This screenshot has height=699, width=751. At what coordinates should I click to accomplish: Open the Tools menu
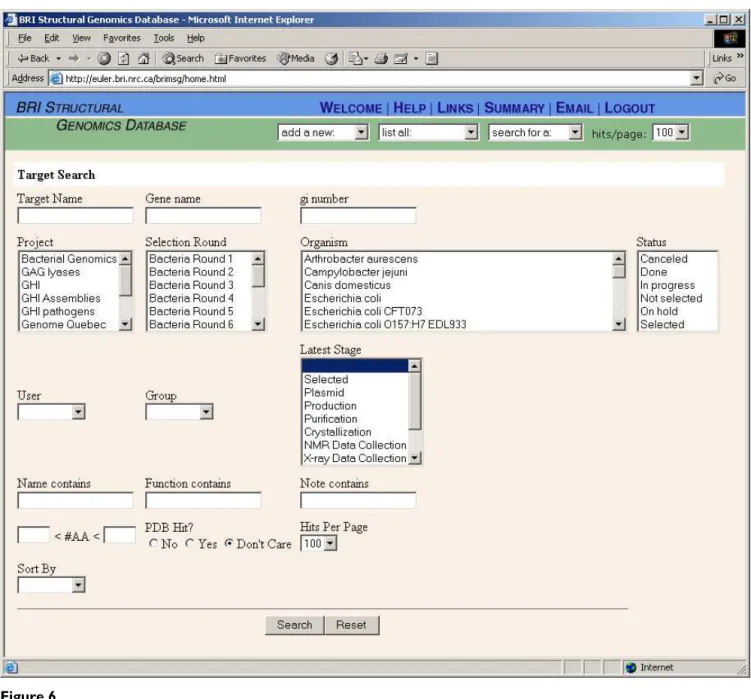tap(163, 38)
